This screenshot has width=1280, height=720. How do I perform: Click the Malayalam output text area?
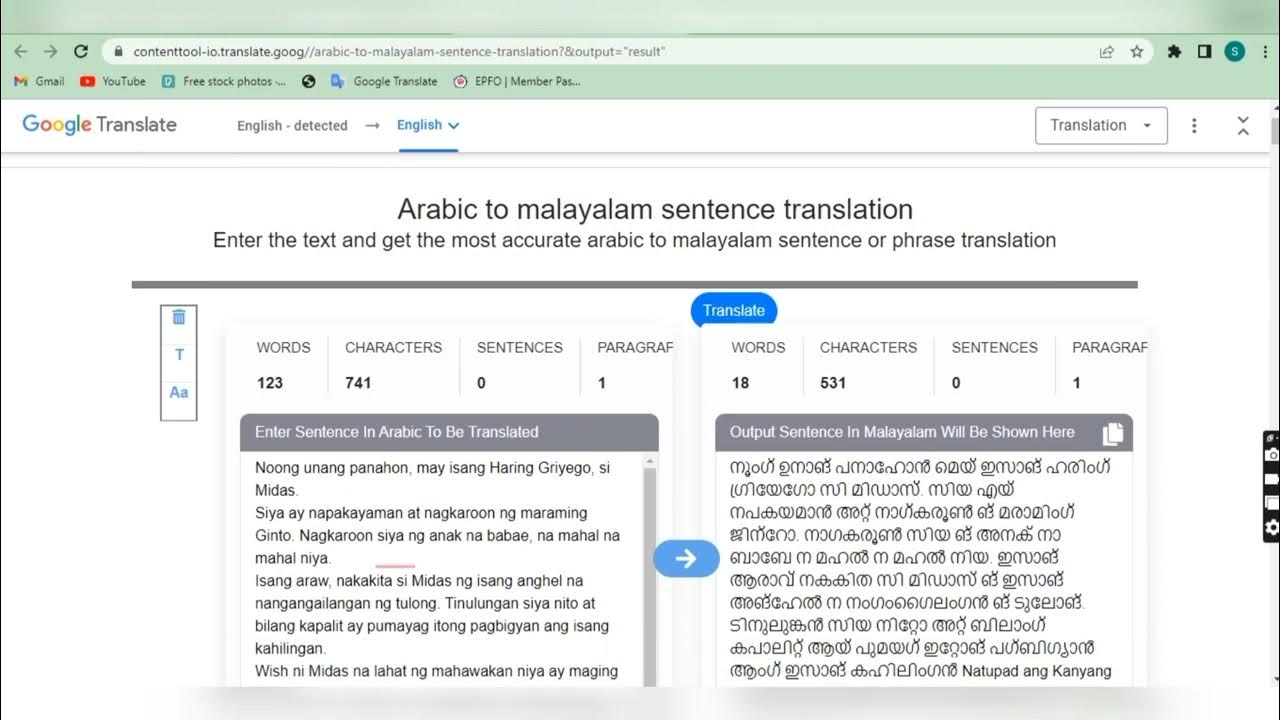click(924, 570)
